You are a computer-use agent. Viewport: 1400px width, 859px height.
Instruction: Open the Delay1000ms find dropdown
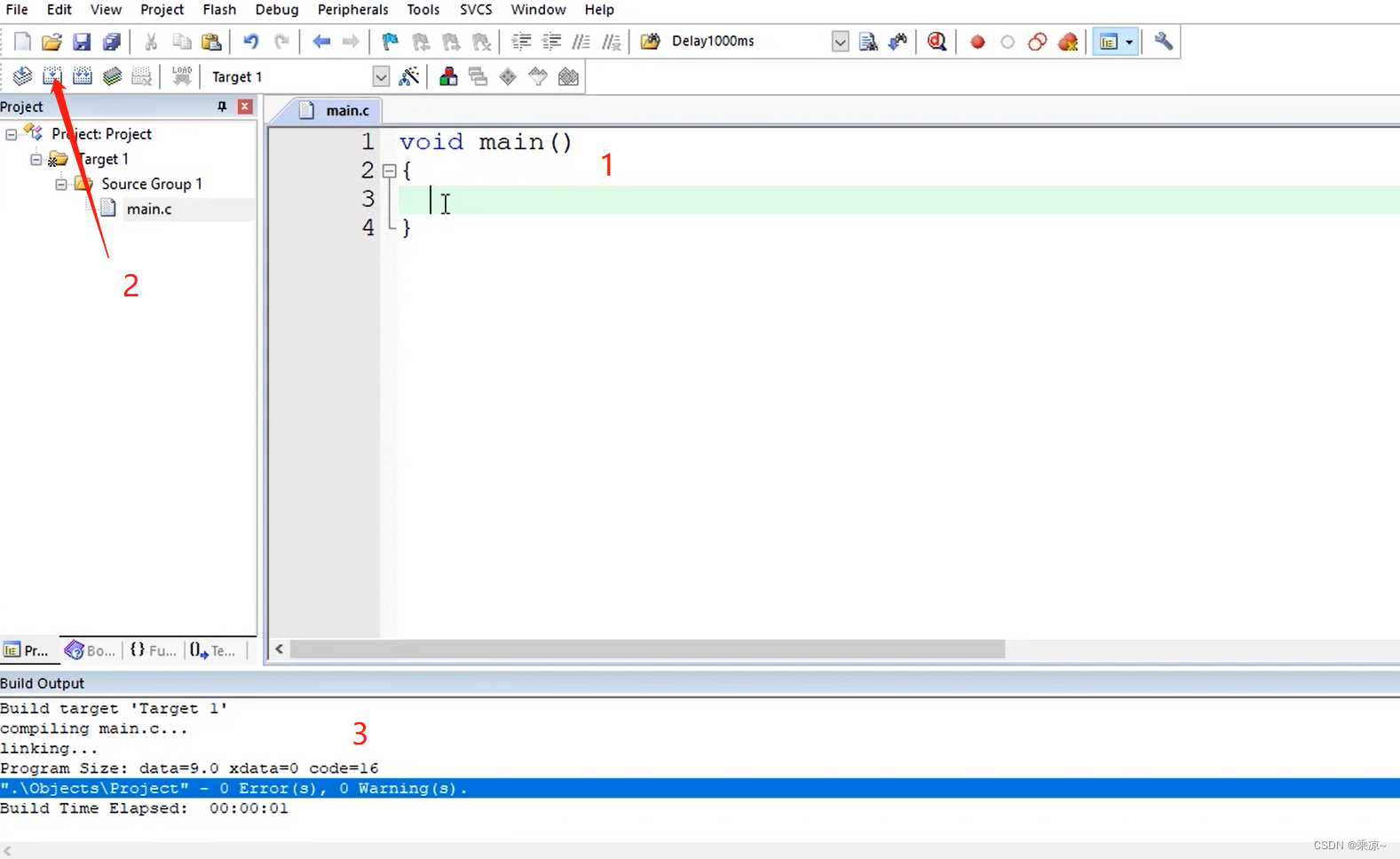(x=840, y=42)
